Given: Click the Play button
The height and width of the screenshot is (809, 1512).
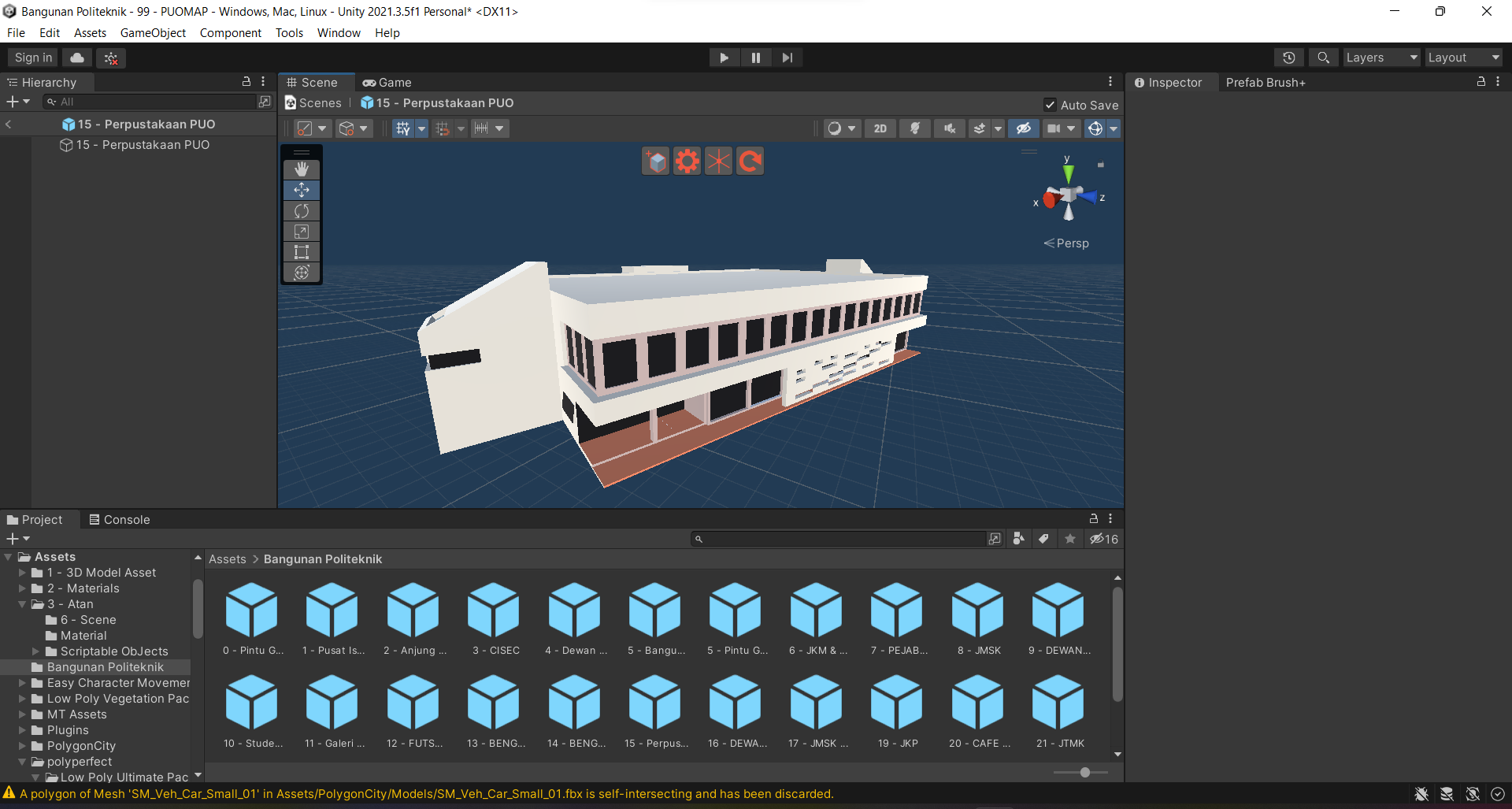Looking at the screenshot, I should click(x=724, y=58).
